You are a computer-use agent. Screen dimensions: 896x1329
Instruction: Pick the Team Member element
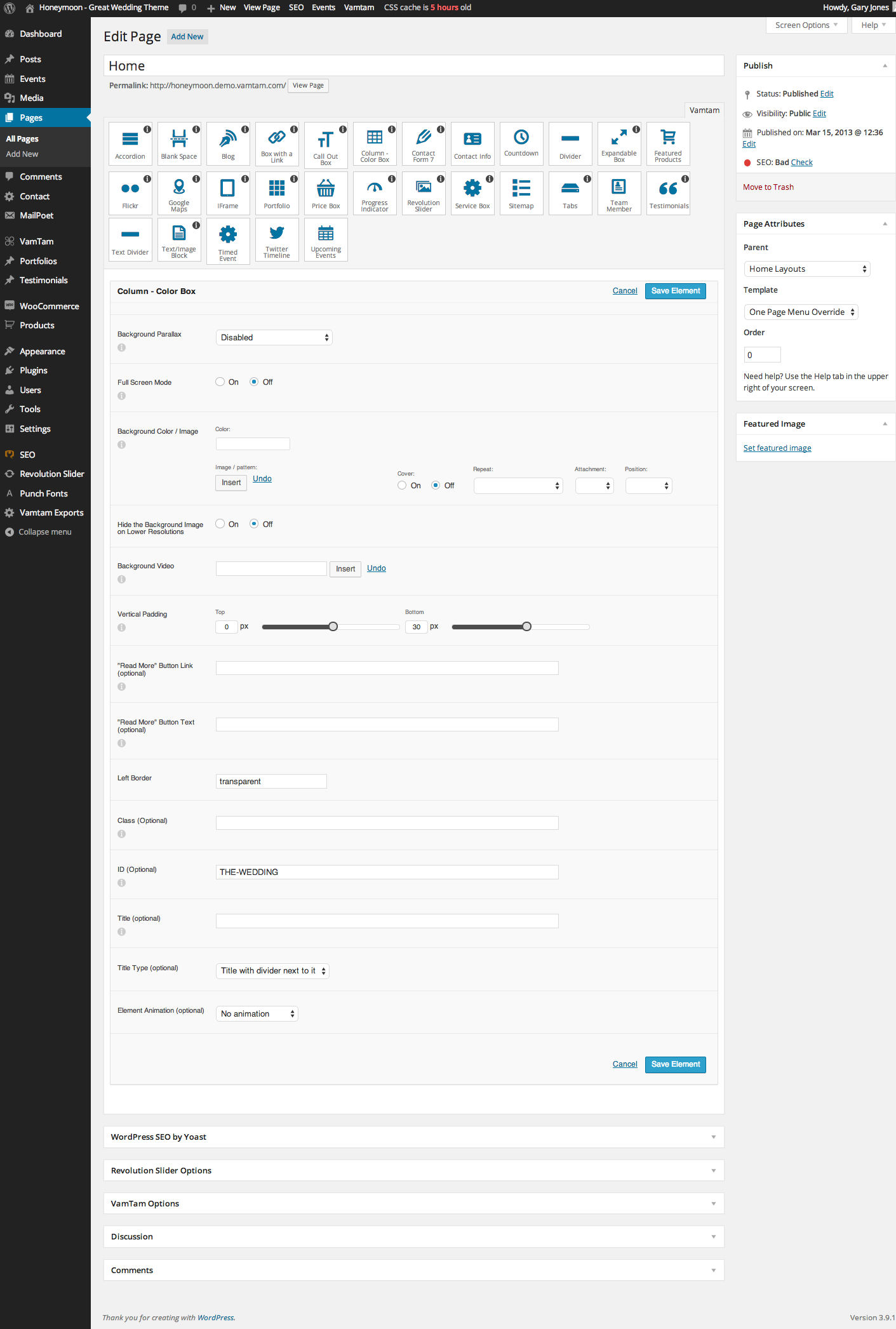point(619,193)
